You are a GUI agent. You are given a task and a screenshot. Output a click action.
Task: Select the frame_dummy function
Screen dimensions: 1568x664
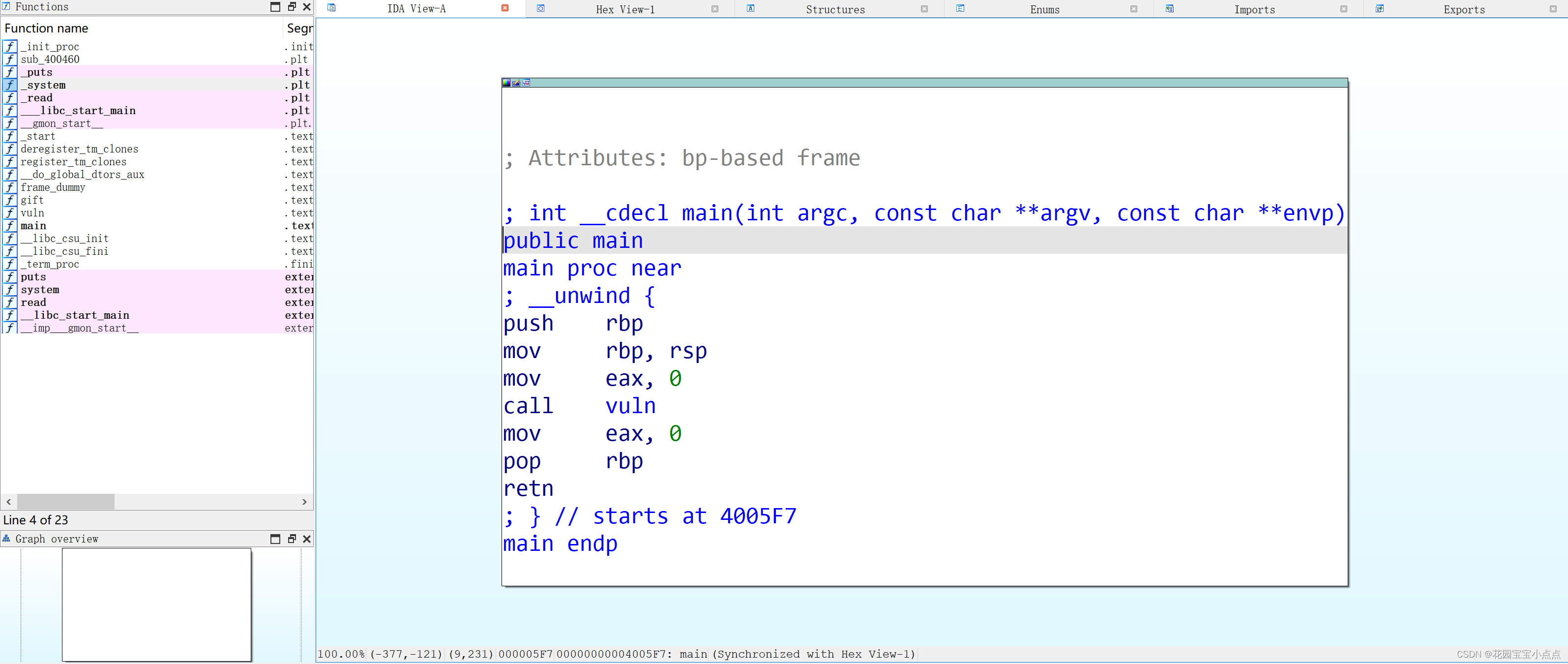coord(157,187)
